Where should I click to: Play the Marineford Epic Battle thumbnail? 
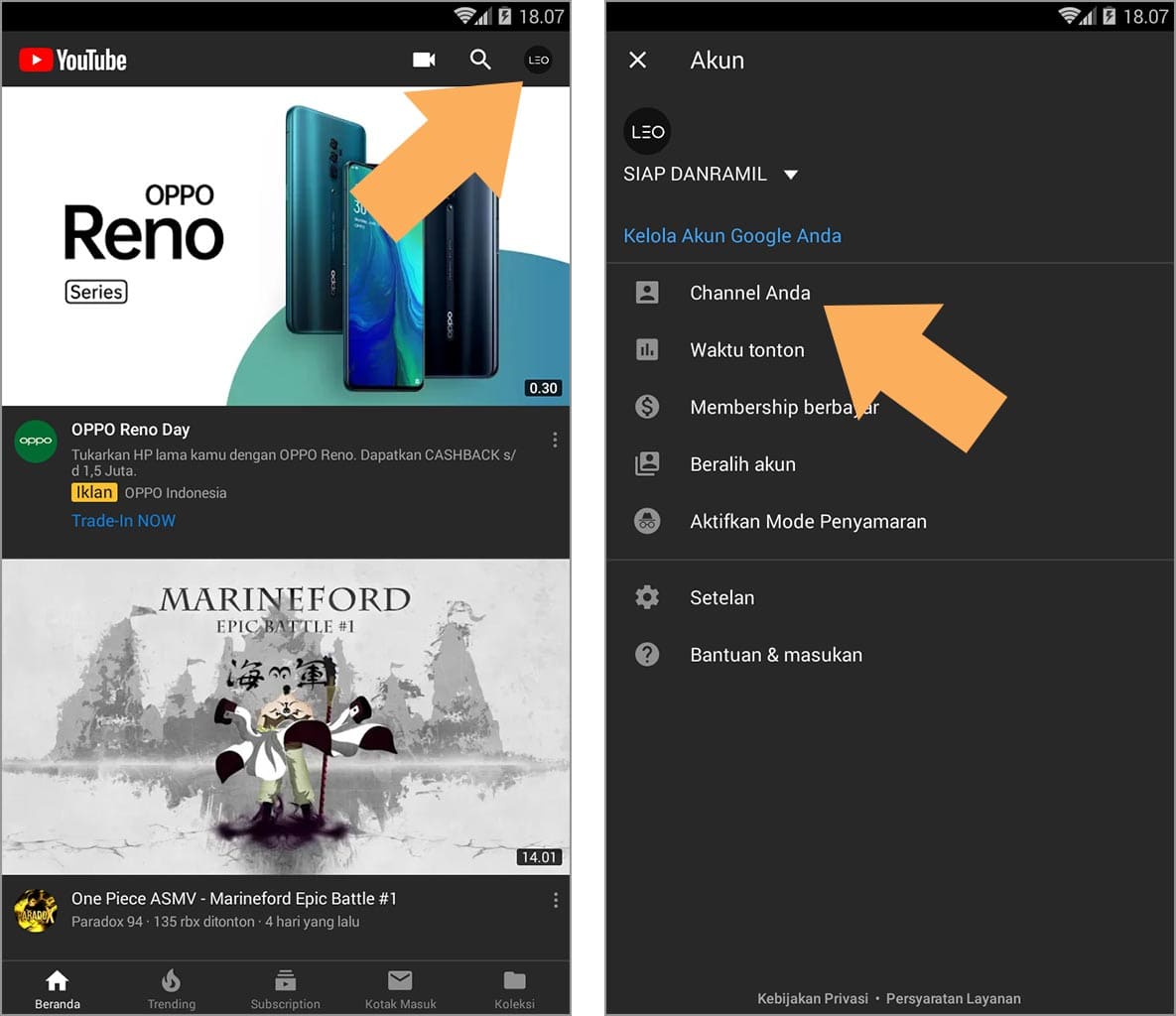pos(286,716)
